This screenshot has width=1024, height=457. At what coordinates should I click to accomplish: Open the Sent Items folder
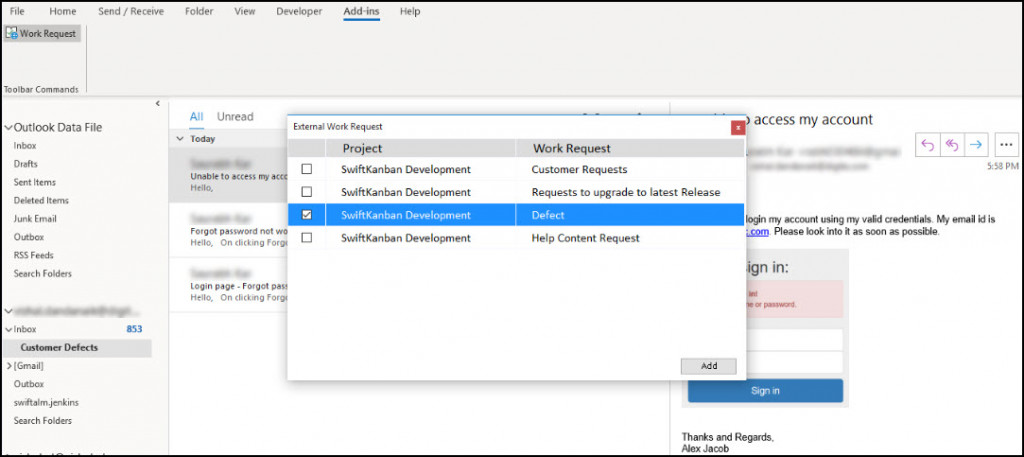point(35,182)
